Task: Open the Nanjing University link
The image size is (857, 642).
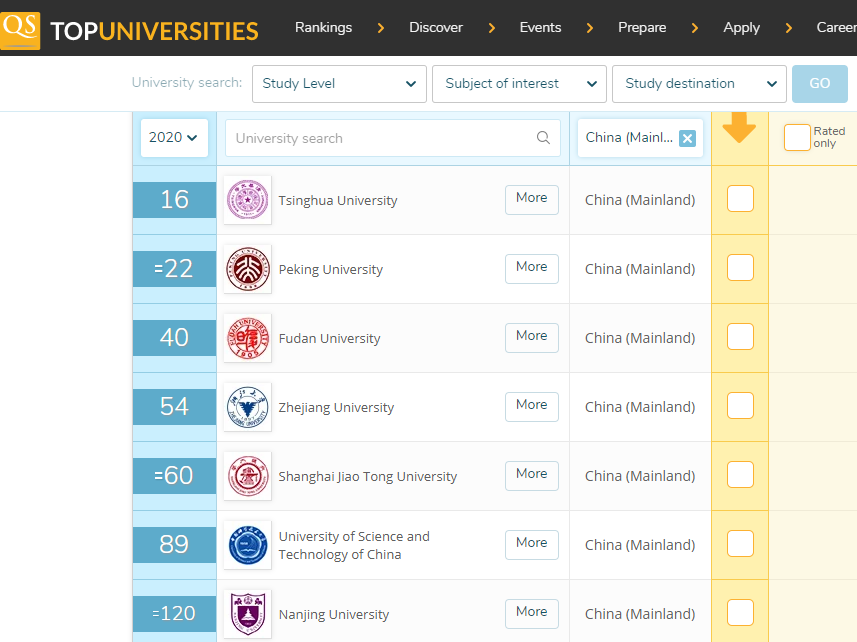Action: pos(333,615)
